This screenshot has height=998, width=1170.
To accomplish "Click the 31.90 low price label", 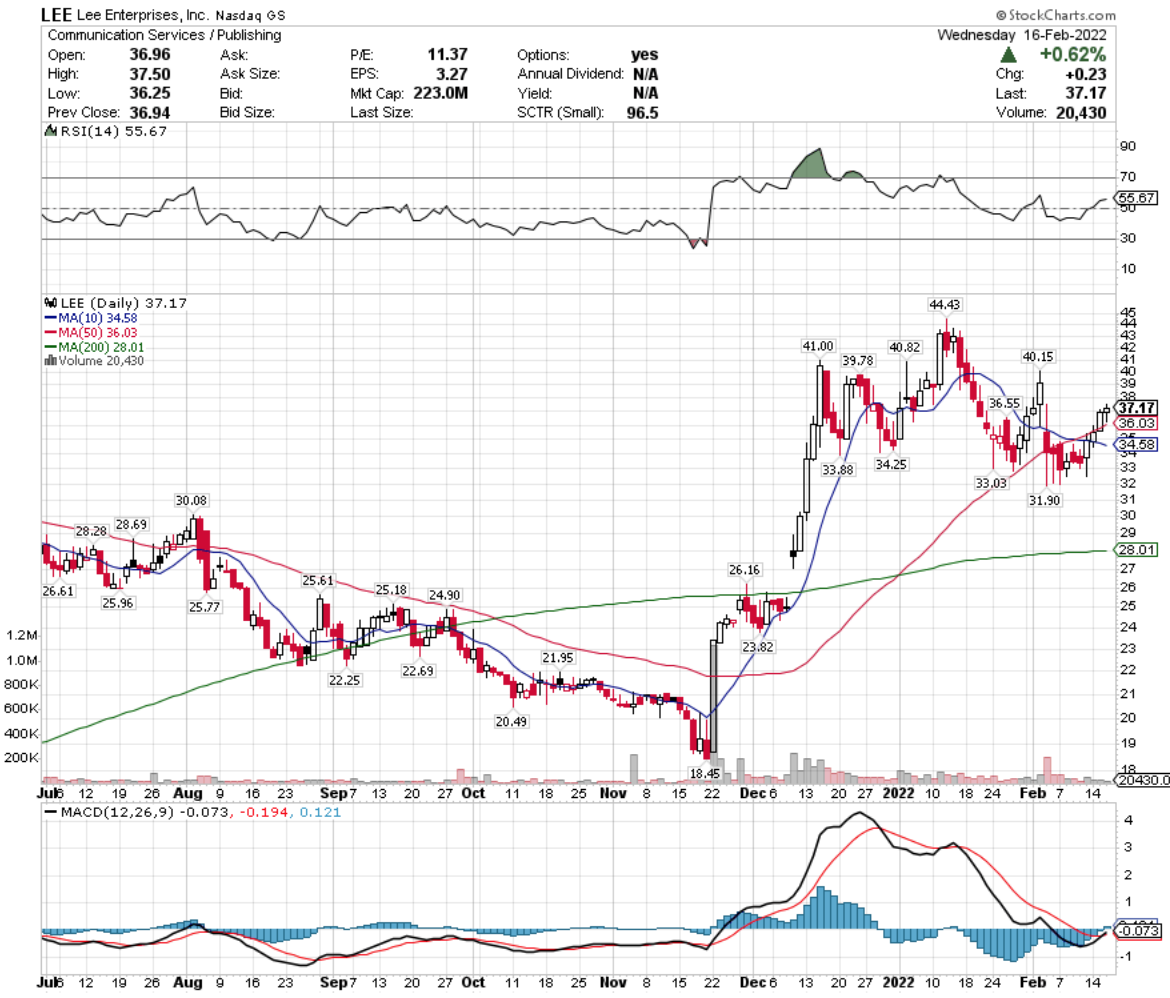I will point(1045,500).
